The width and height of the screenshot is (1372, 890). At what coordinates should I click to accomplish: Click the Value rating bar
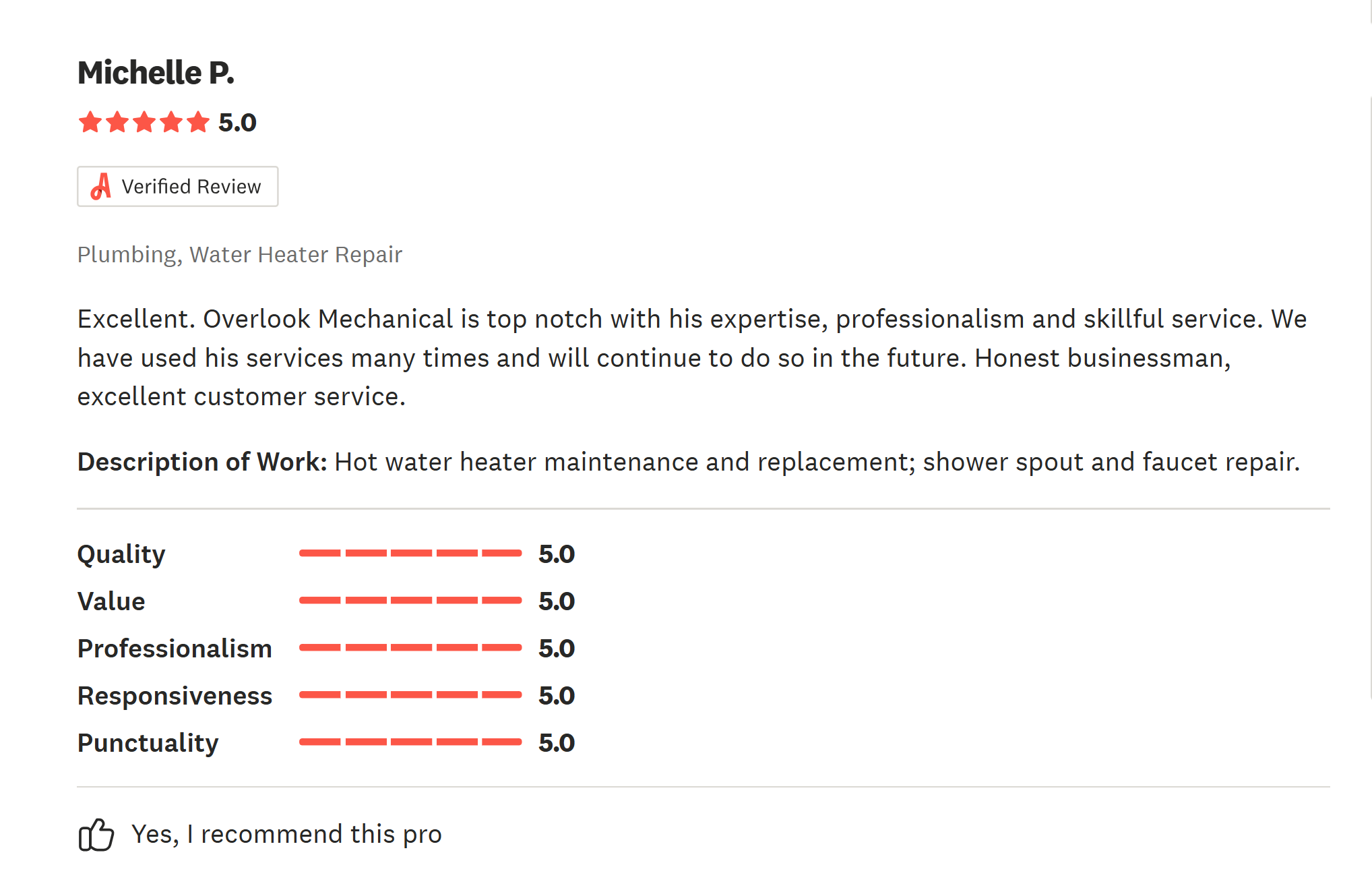tap(410, 601)
